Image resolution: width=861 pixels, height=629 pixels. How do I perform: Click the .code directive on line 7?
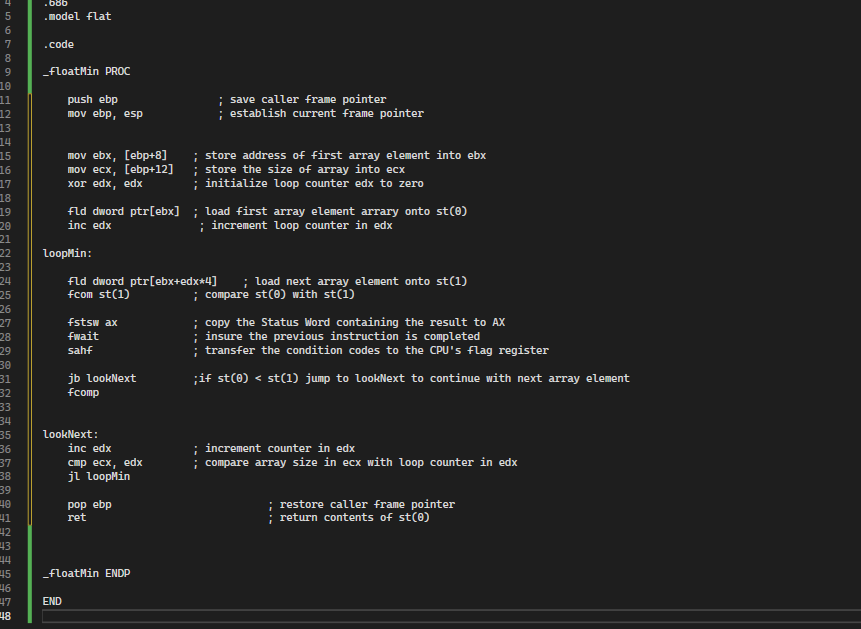pos(58,43)
